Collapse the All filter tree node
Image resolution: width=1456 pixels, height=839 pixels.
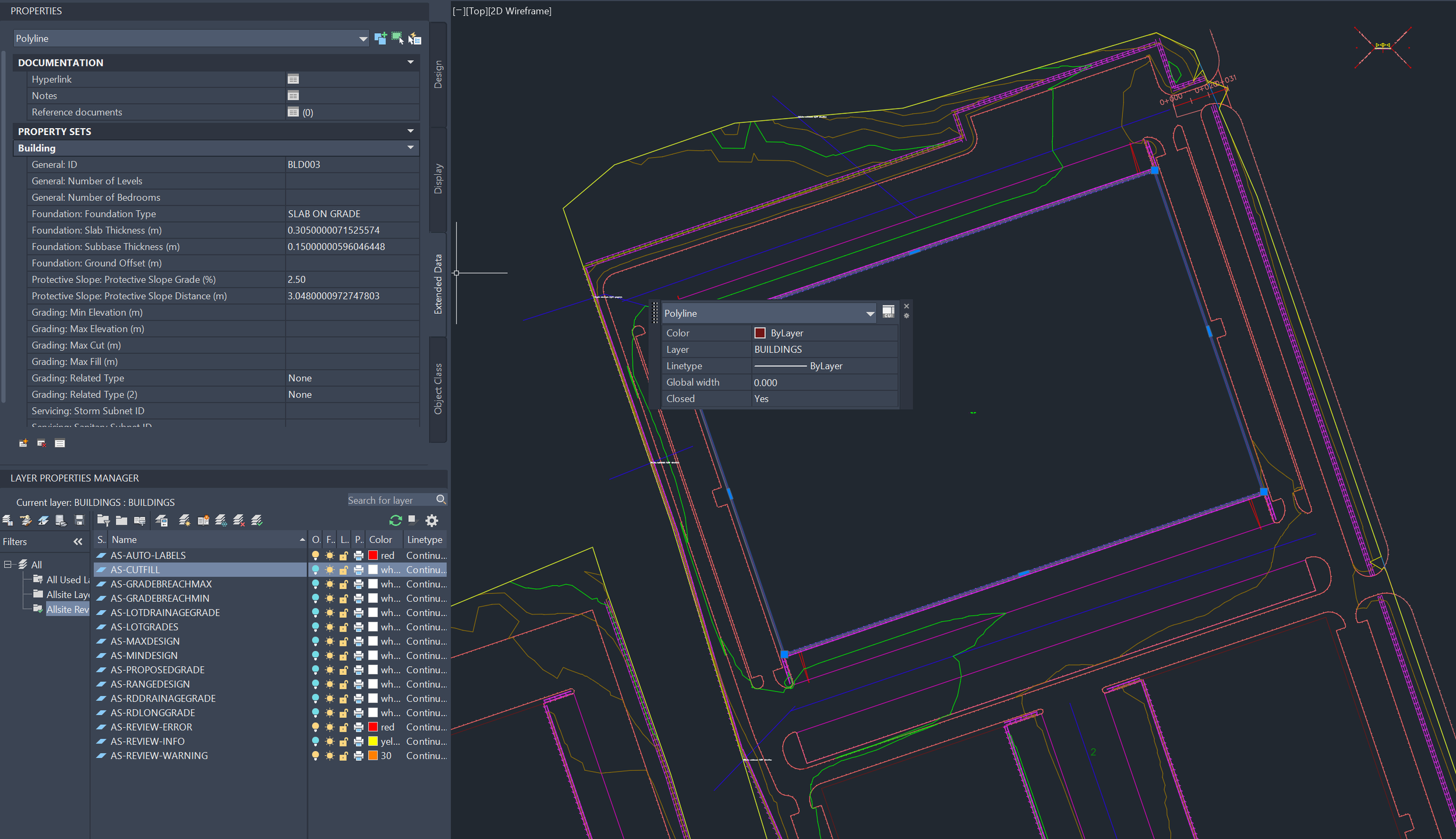click(8, 564)
